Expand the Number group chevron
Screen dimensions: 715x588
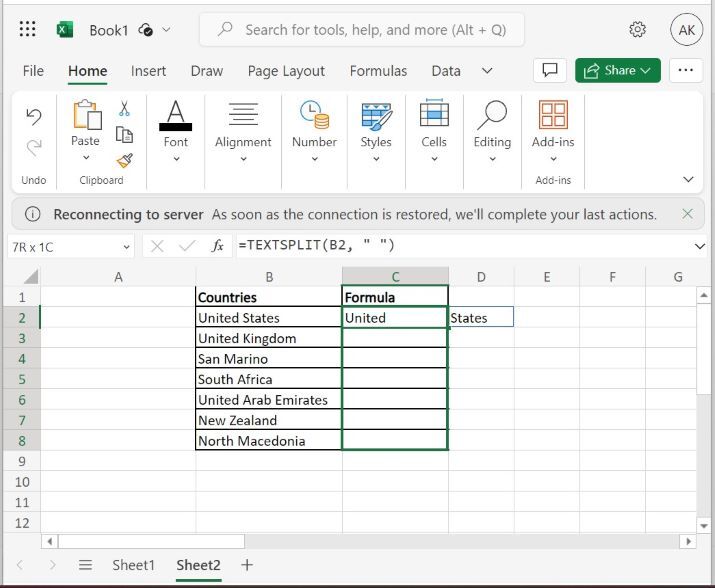point(315,159)
